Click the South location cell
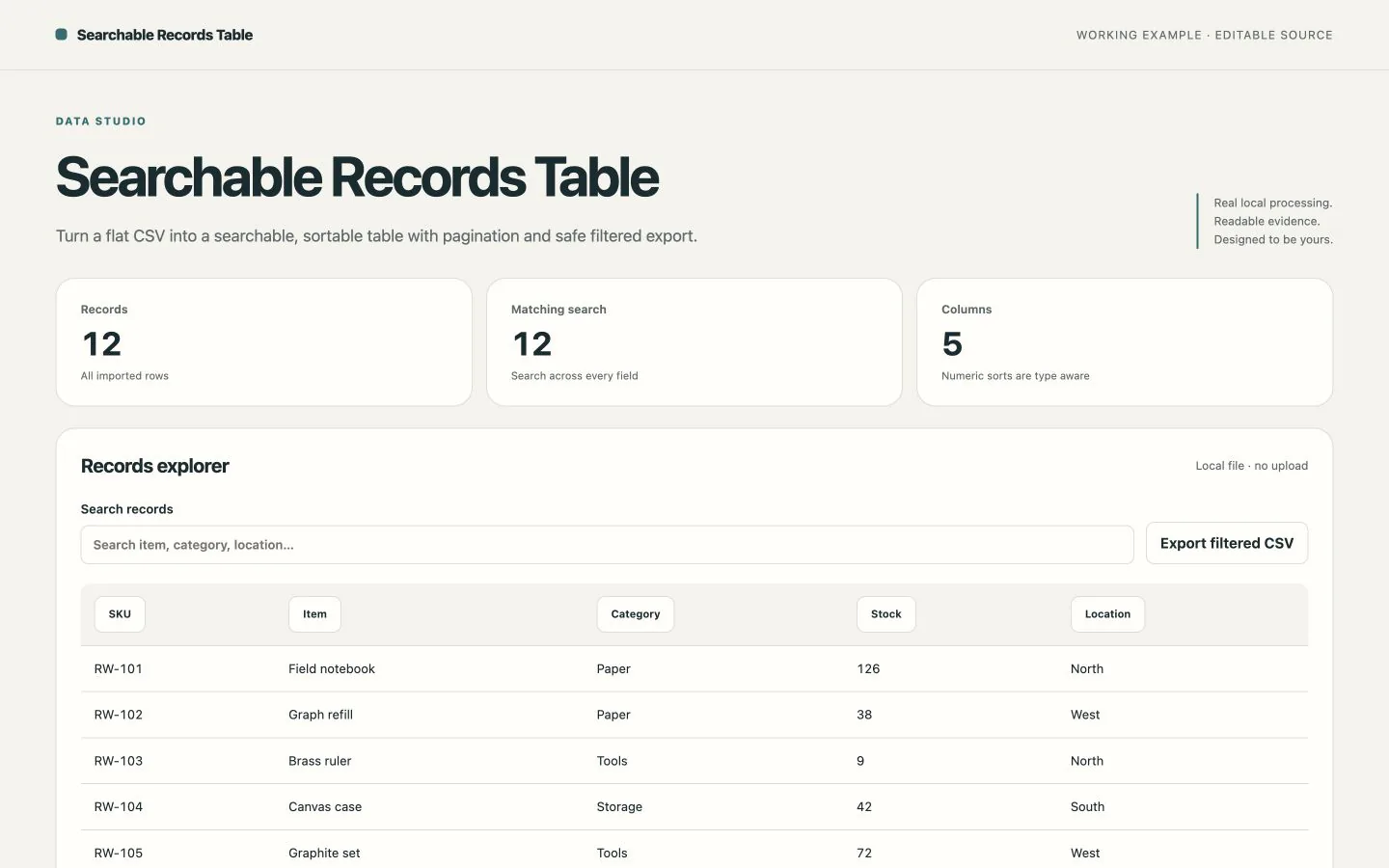 click(1087, 807)
